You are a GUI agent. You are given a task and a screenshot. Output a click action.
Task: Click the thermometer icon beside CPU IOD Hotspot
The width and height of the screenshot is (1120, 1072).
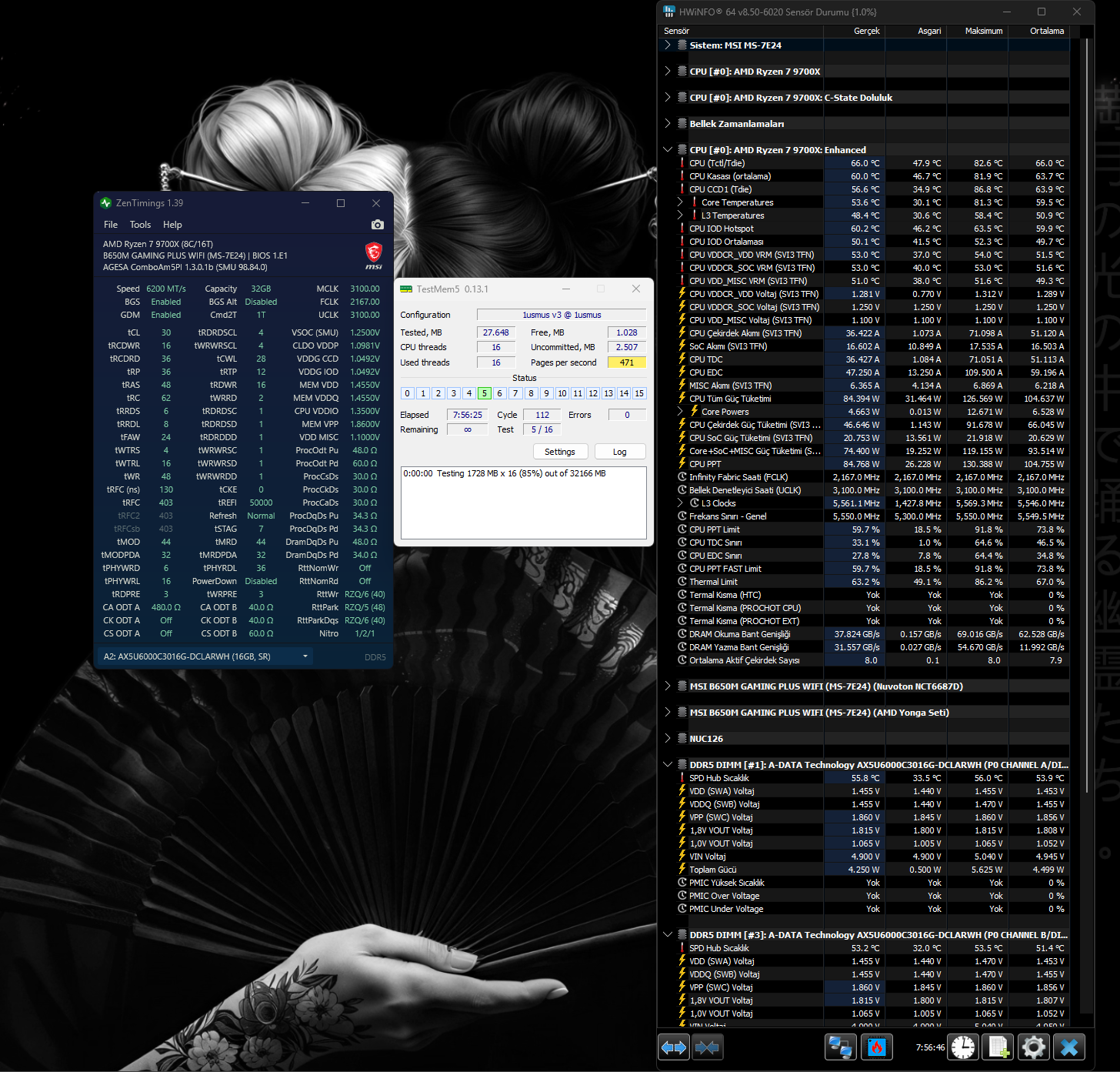[682, 229]
